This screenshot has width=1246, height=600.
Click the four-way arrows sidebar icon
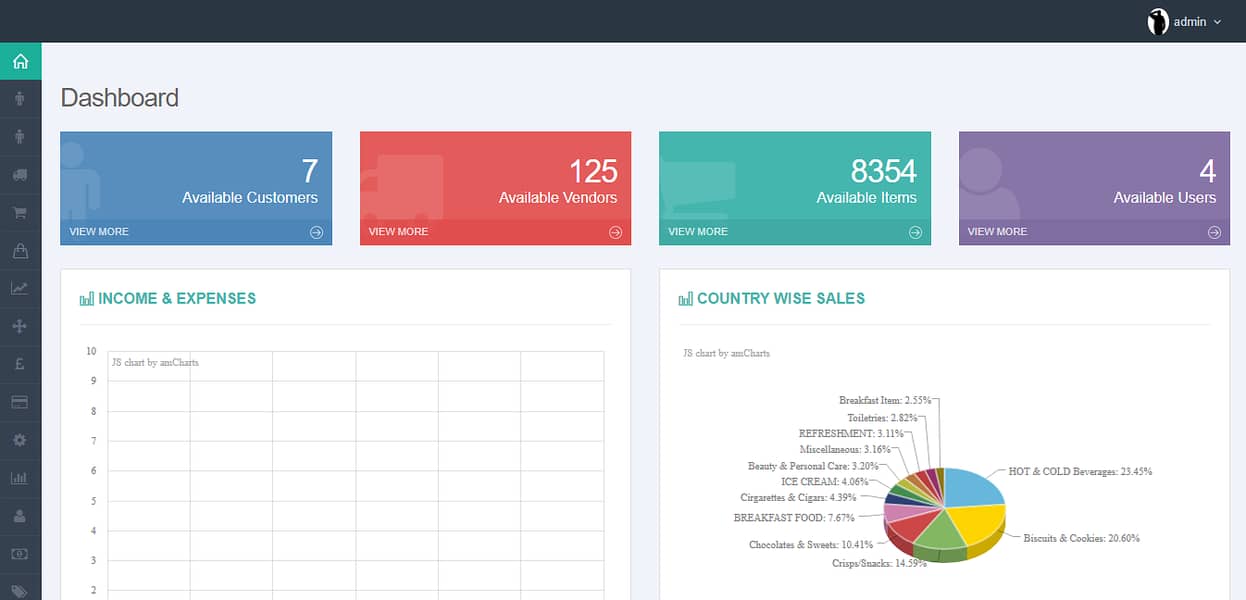tap(20, 326)
